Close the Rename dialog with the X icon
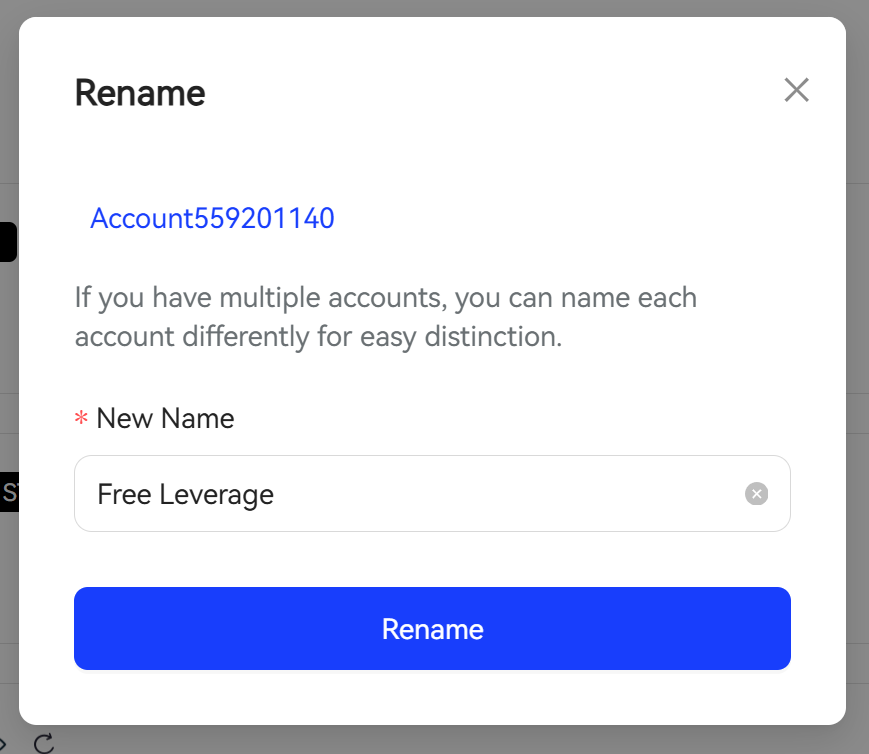 796,90
